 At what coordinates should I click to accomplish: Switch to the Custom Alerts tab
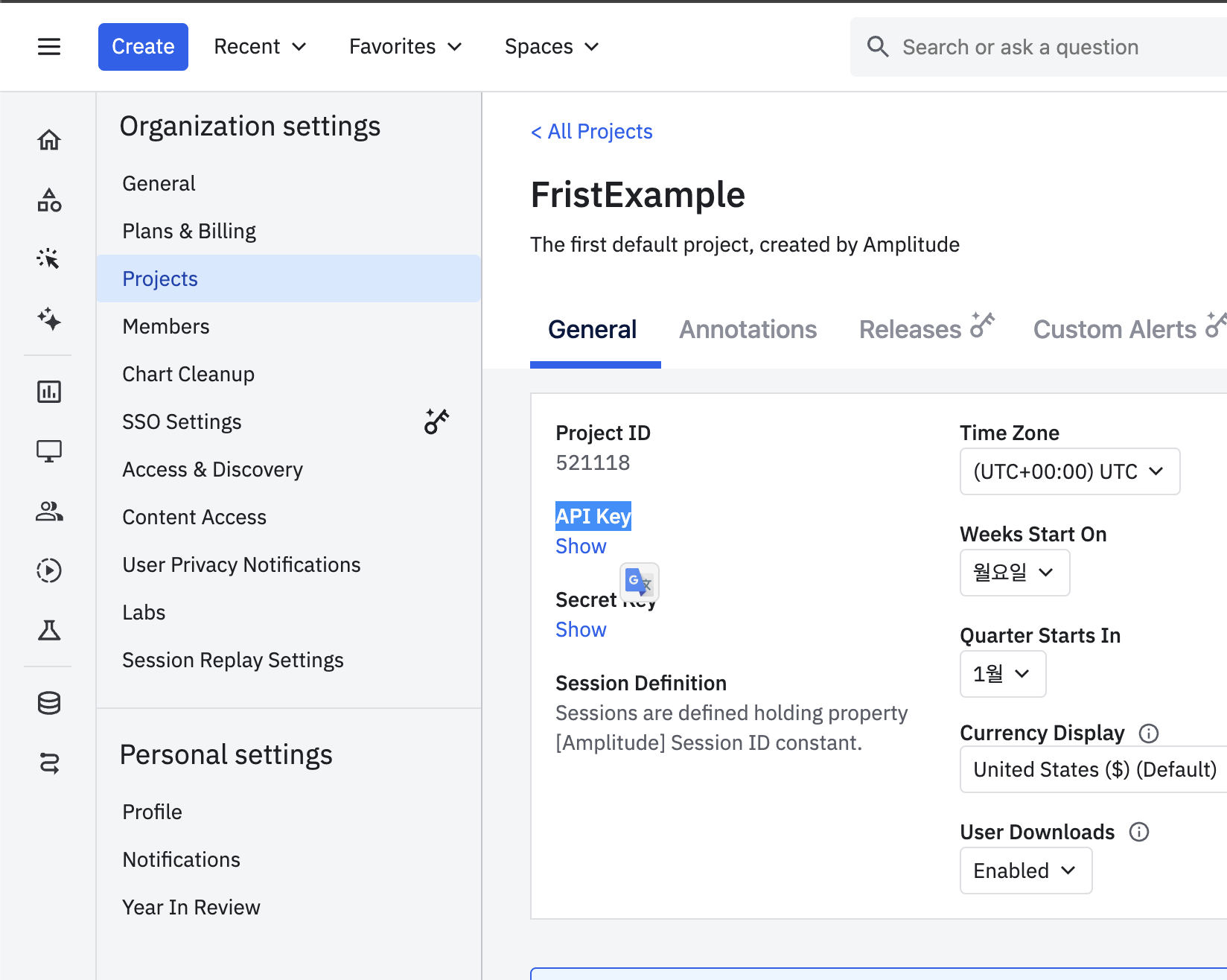[x=1115, y=329]
